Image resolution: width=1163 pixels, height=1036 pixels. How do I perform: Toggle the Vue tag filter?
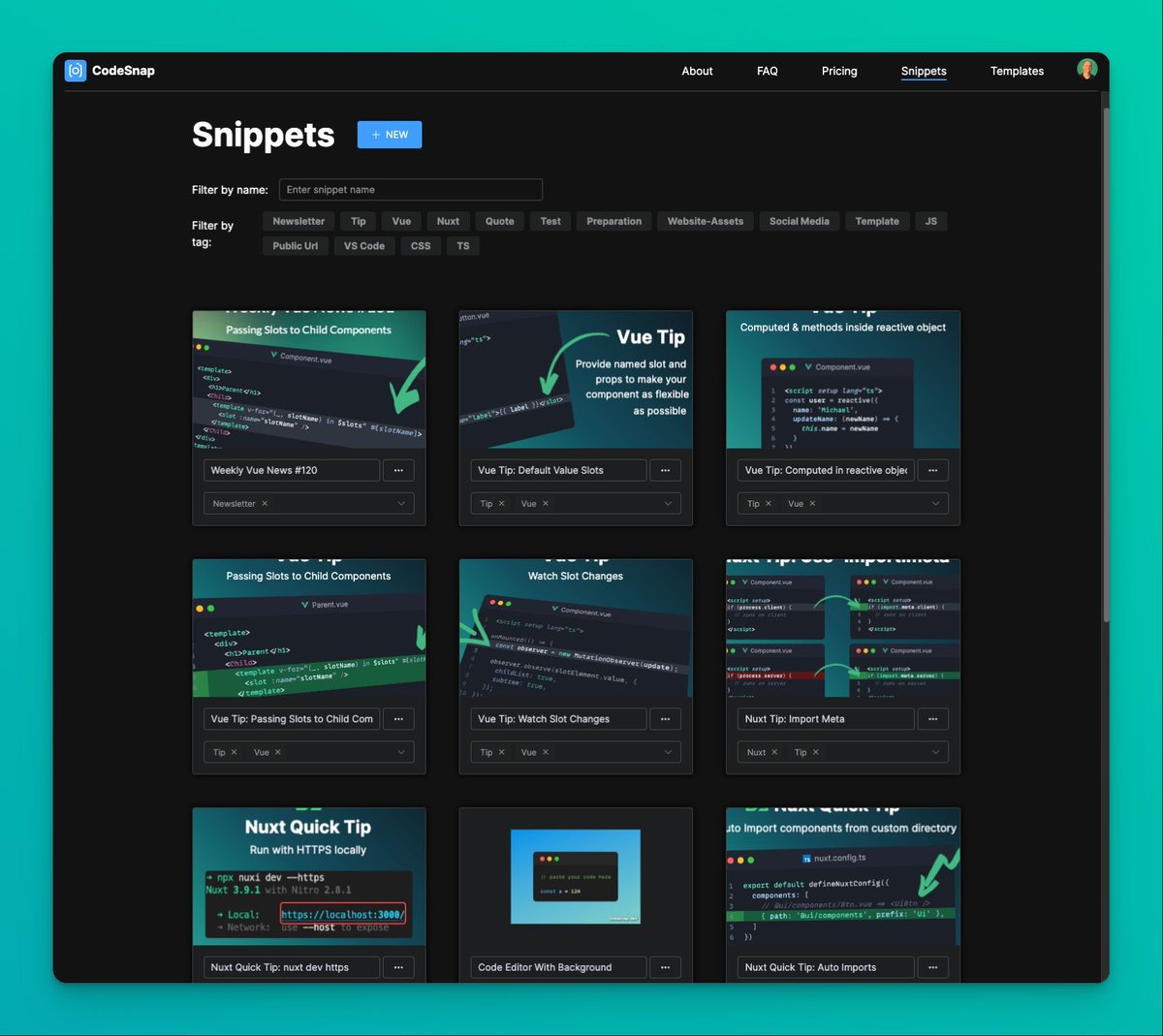point(401,221)
